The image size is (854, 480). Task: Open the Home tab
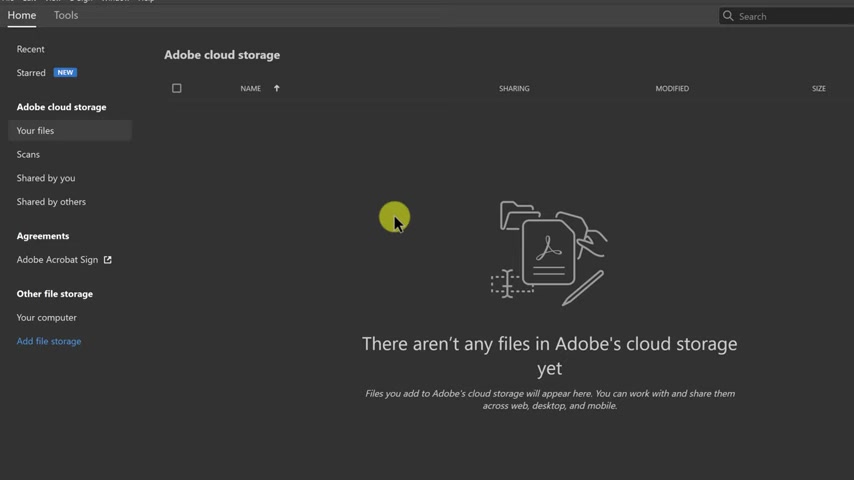pos(22,15)
